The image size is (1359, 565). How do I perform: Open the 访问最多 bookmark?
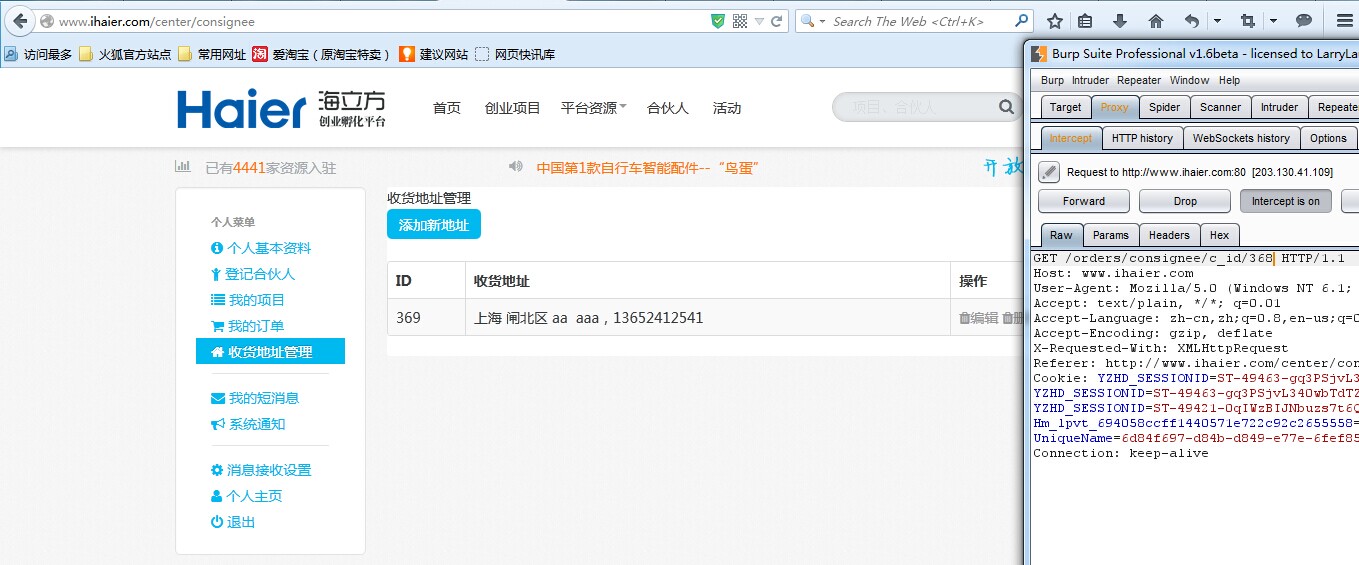pyautogui.click(x=39, y=54)
